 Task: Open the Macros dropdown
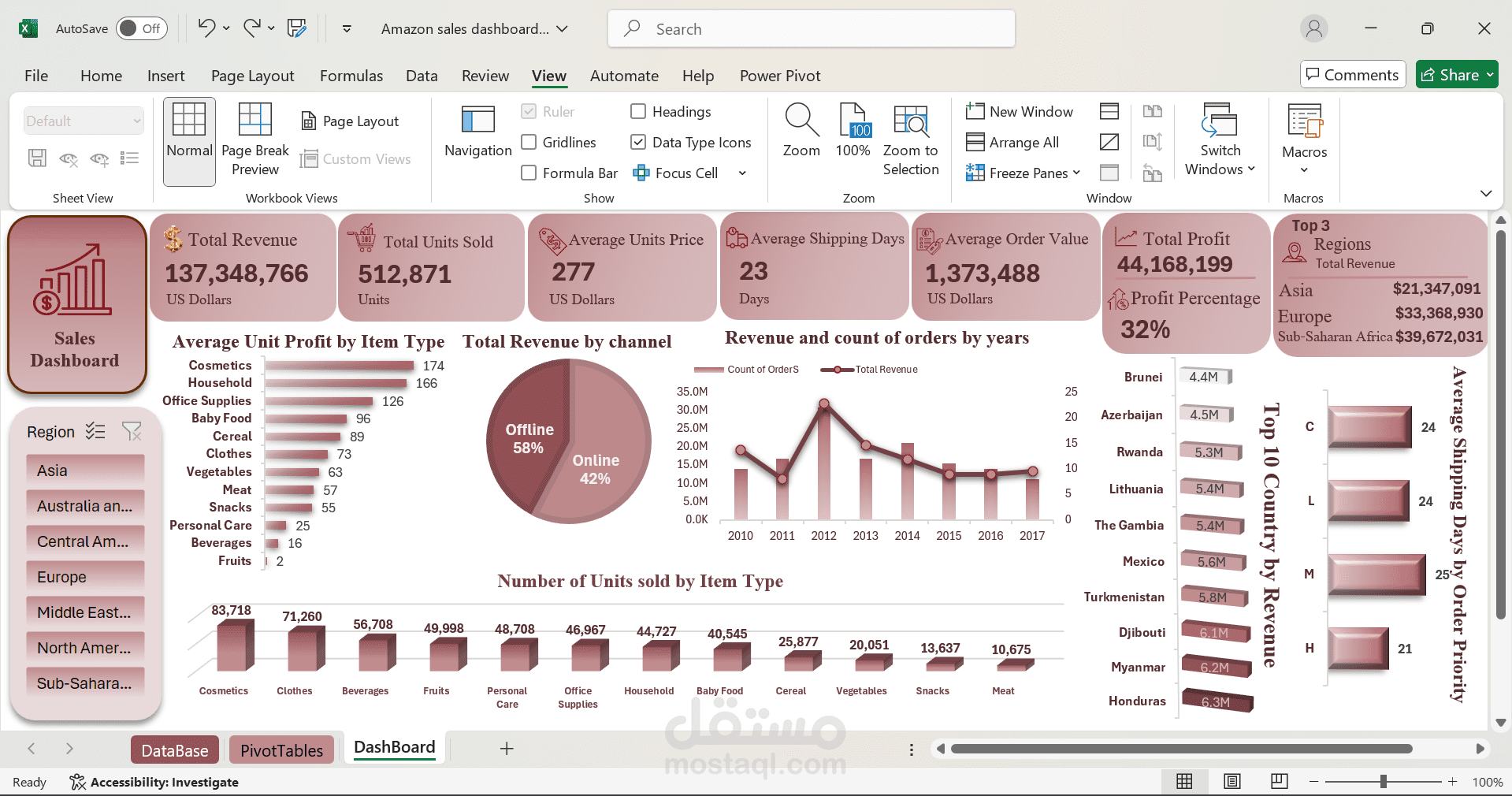pyautogui.click(x=1305, y=140)
